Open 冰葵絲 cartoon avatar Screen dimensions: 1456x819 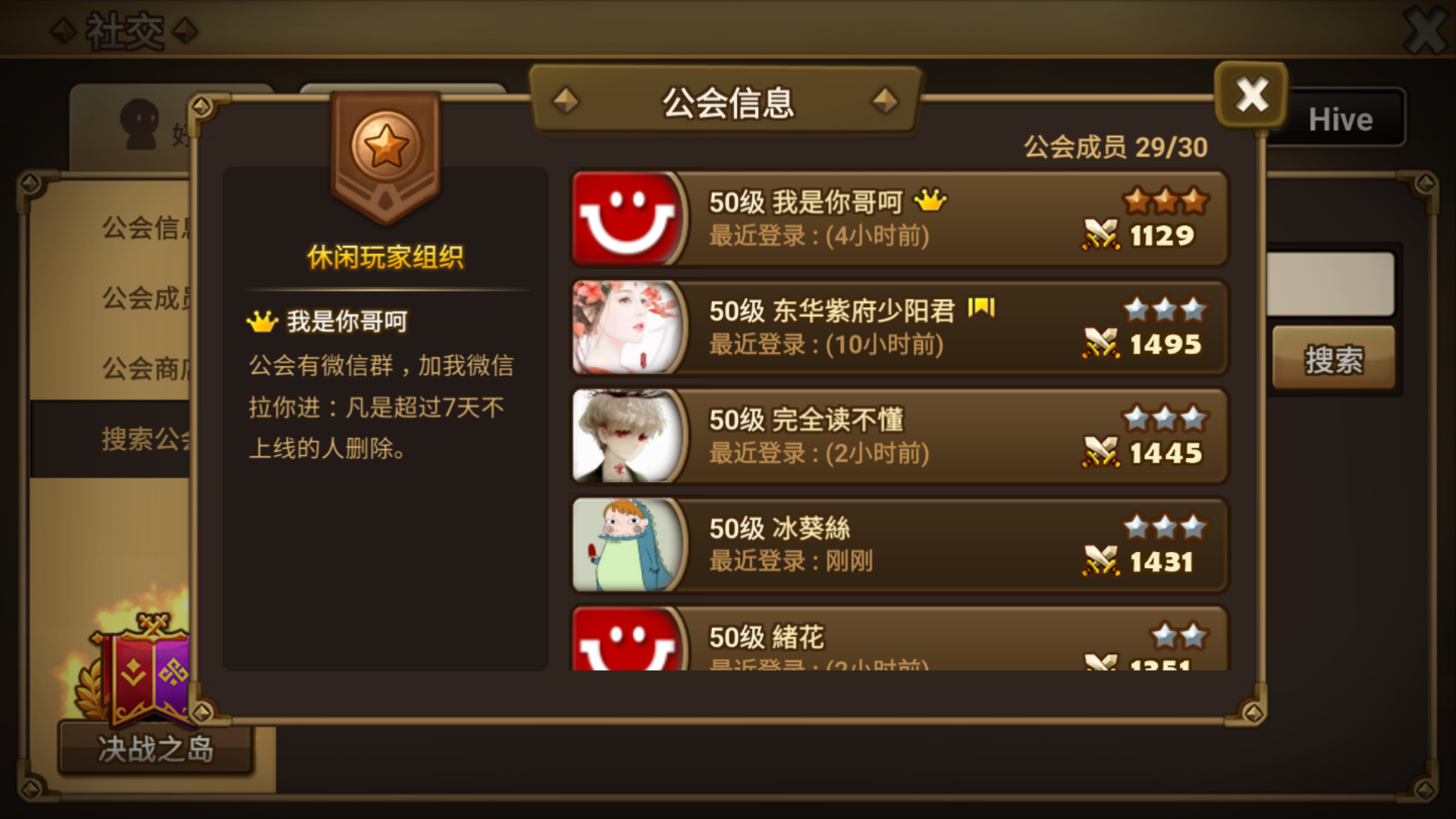click(628, 544)
